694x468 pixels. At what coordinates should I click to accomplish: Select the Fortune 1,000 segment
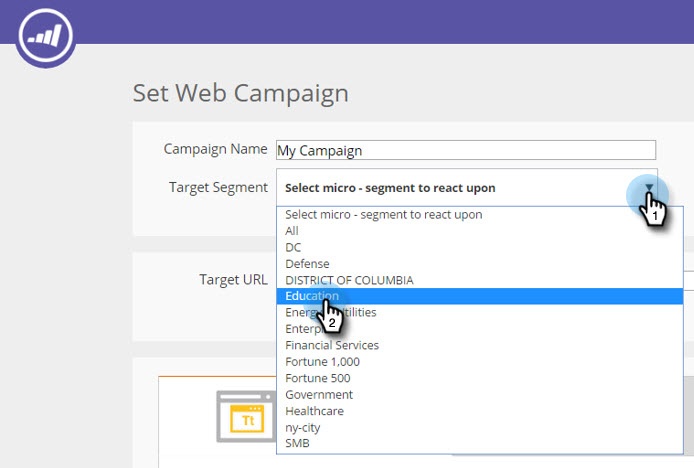coord(322,362)
